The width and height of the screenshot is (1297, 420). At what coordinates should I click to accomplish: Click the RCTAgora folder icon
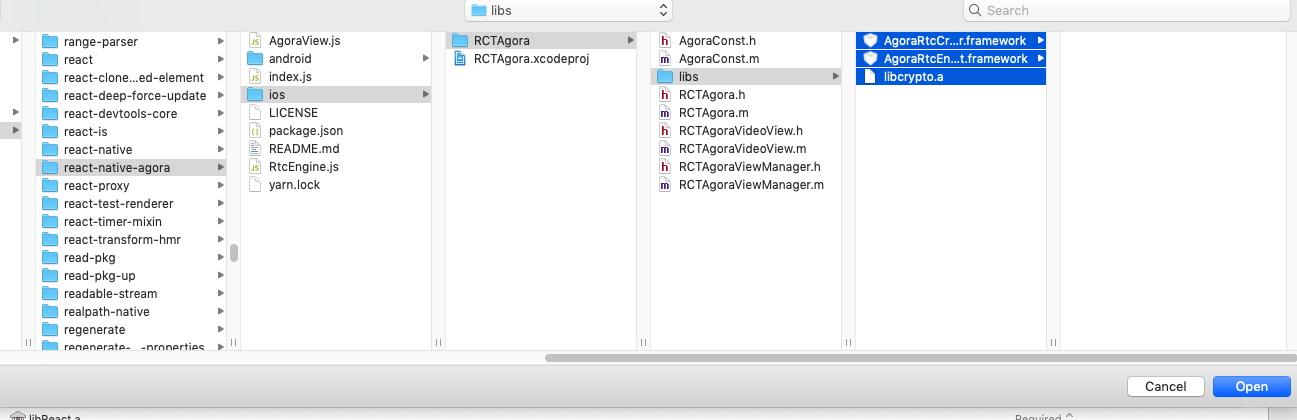tap(460, 41)
